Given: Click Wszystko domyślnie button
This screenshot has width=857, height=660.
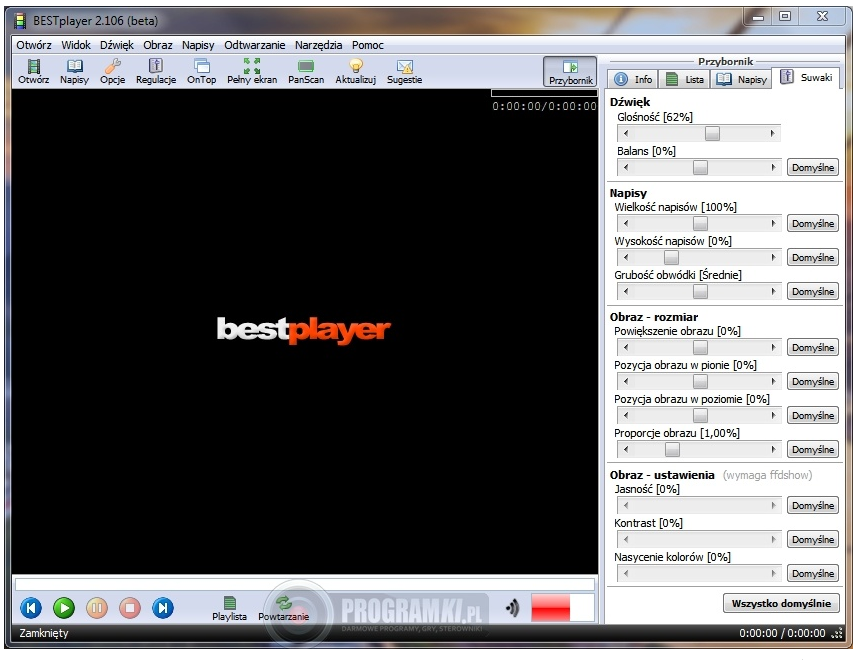Looking at the screenshot, I should pyautogui.click(x=781, y=603).
